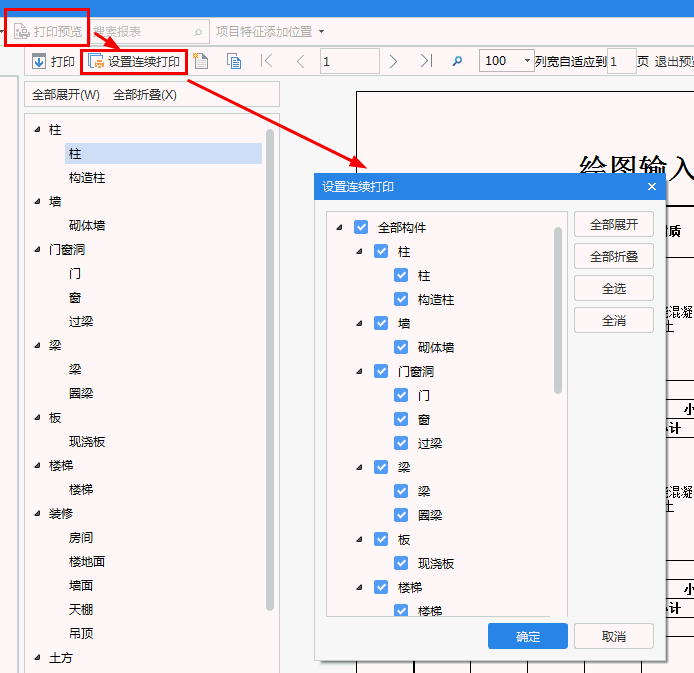Jump to the first page
This screenshot has width=694, height=673.
(266, 62)
